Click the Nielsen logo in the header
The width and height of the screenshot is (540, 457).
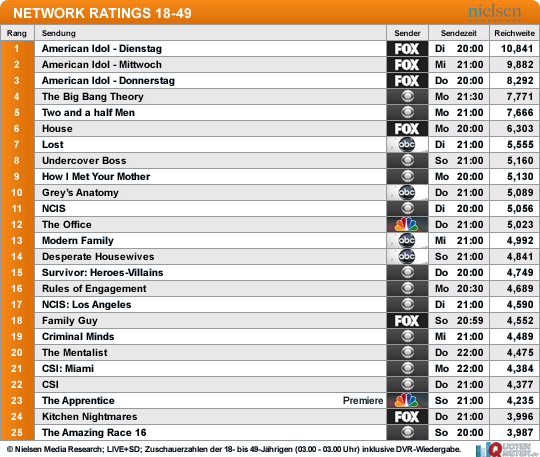(x=495, y=12)
